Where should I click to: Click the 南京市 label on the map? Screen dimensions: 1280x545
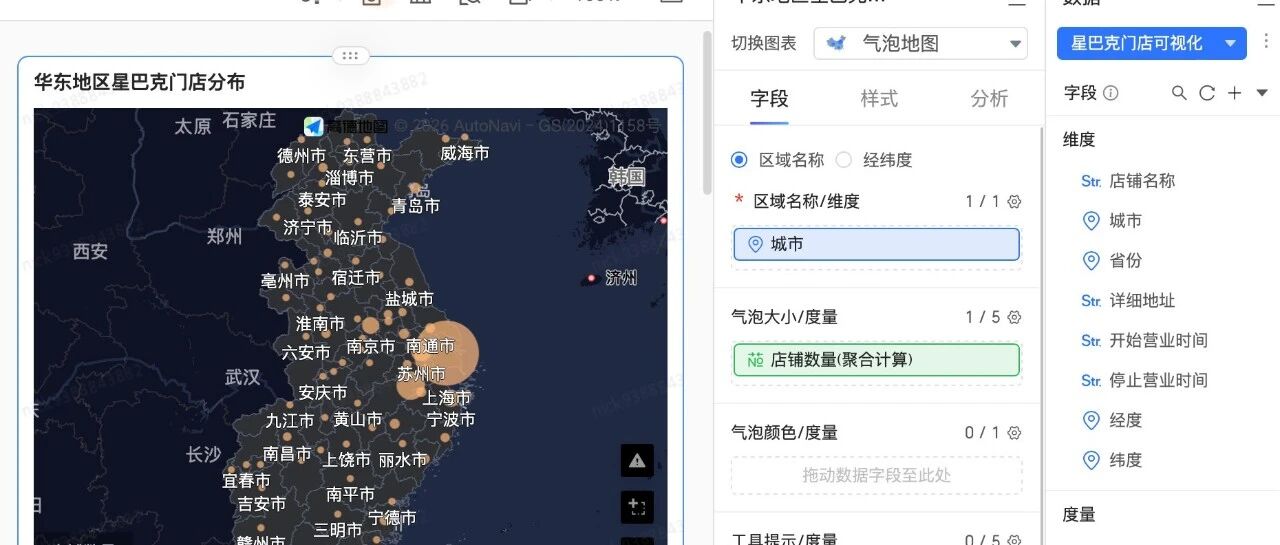pyautogui.click(x=371, y=347)
